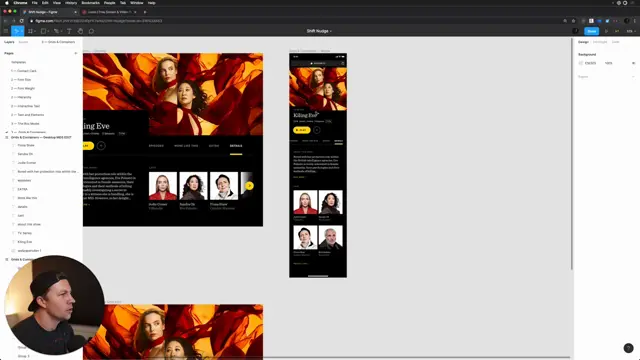Switch to the second Chrome tab
This screenshot has width=640, height=360.
[x=109, y=12]
